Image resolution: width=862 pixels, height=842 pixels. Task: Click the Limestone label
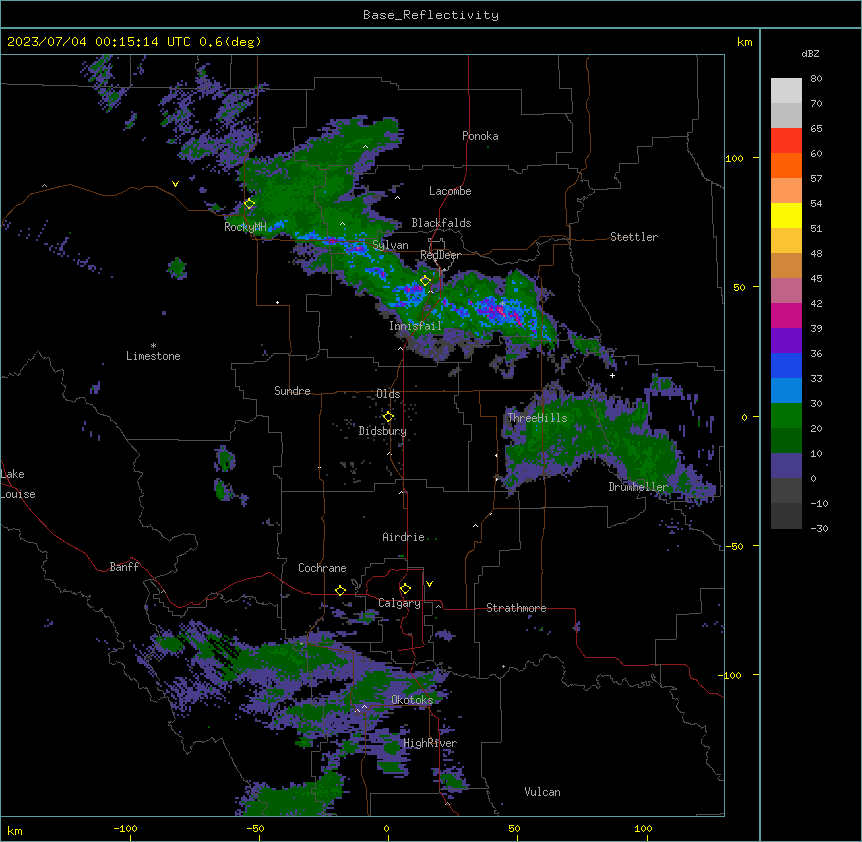tap(153, 356)
